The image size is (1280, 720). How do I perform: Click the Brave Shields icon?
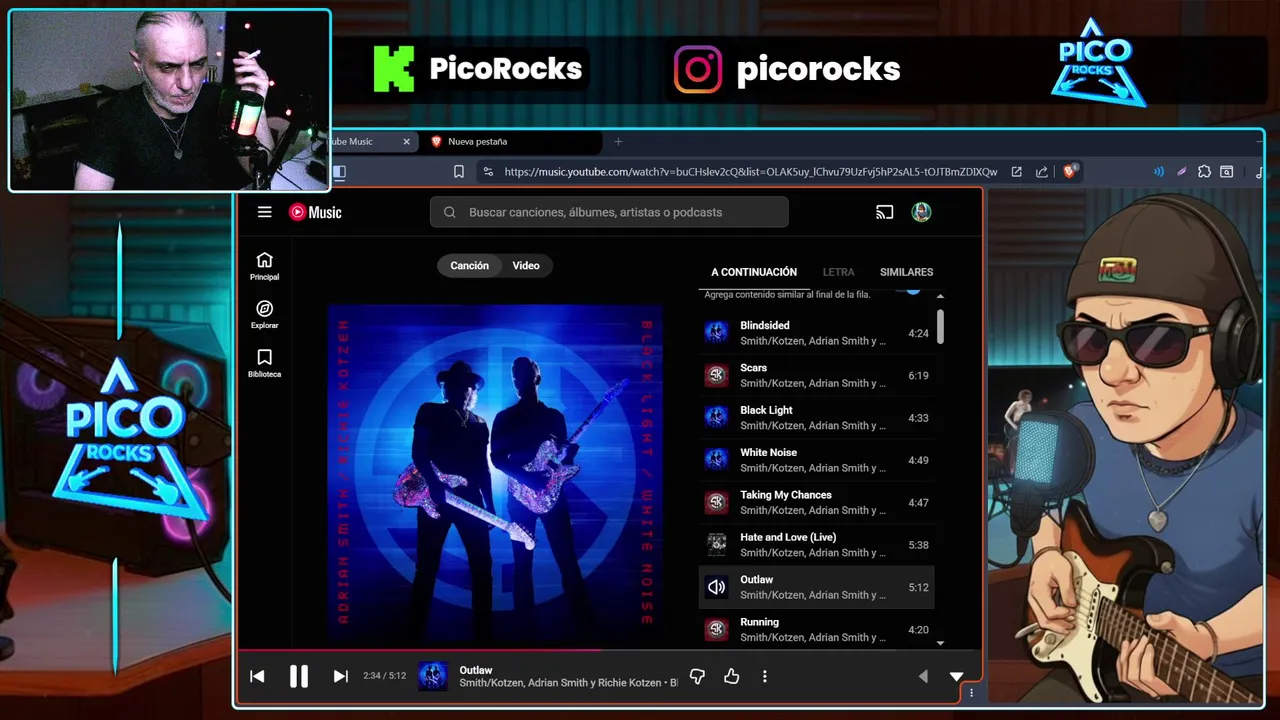coord(1069,172)
